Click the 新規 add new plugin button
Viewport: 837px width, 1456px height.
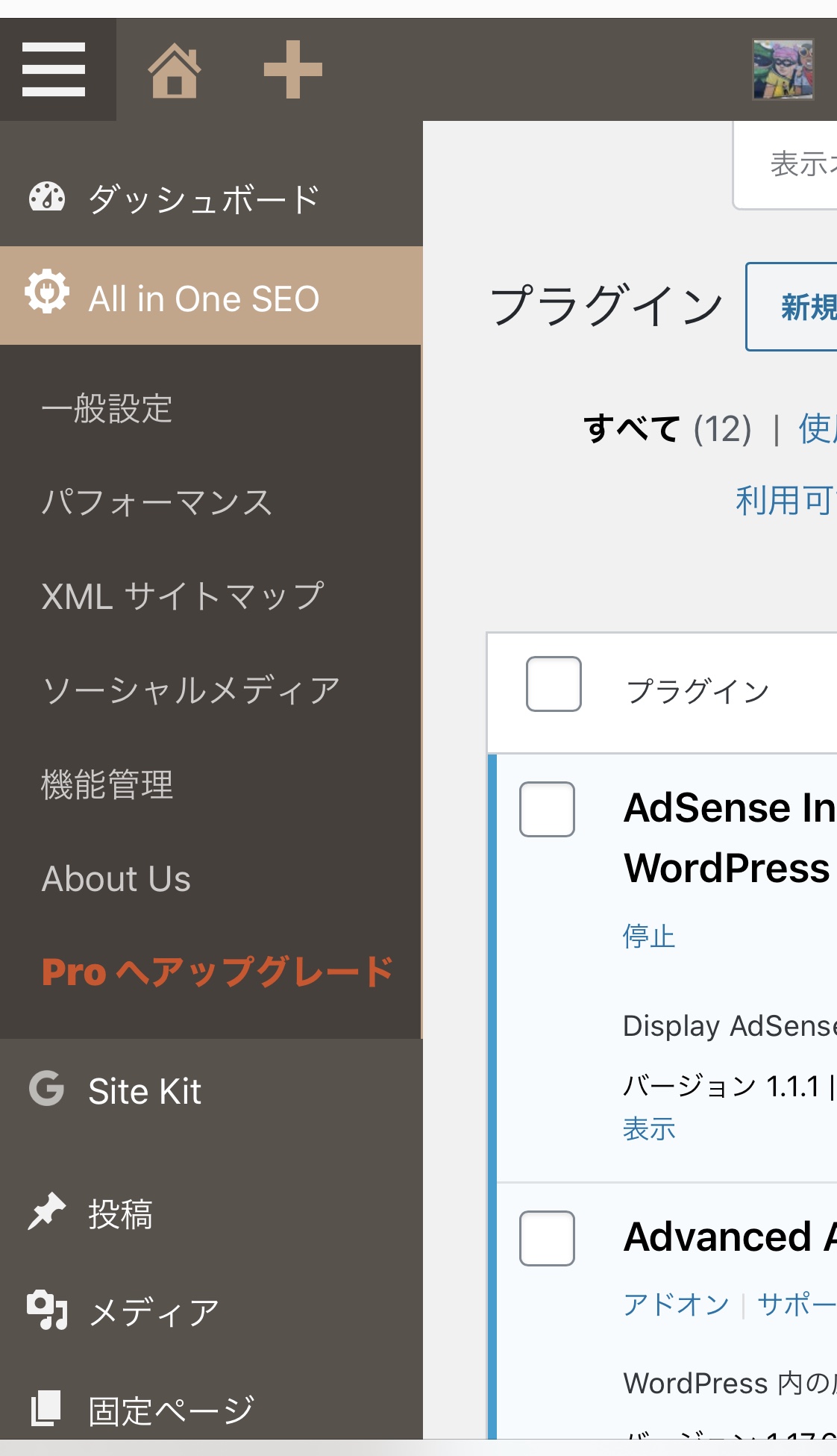[x=791, y=307]
